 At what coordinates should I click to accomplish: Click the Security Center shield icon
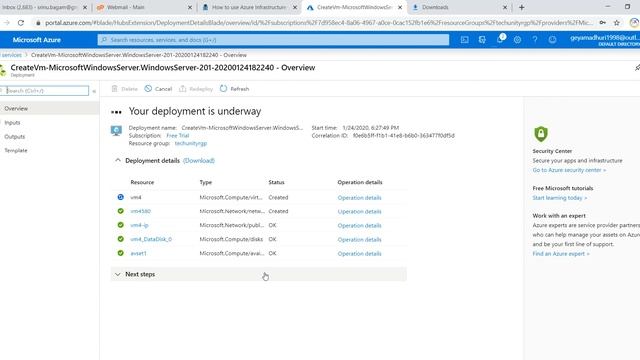tap(541, 134)
